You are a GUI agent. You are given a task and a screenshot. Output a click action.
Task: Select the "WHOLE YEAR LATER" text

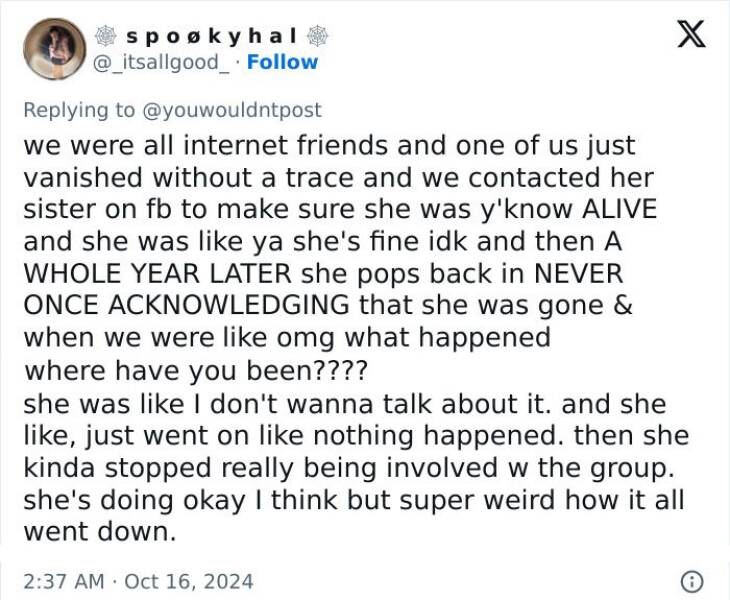point(157,273)
